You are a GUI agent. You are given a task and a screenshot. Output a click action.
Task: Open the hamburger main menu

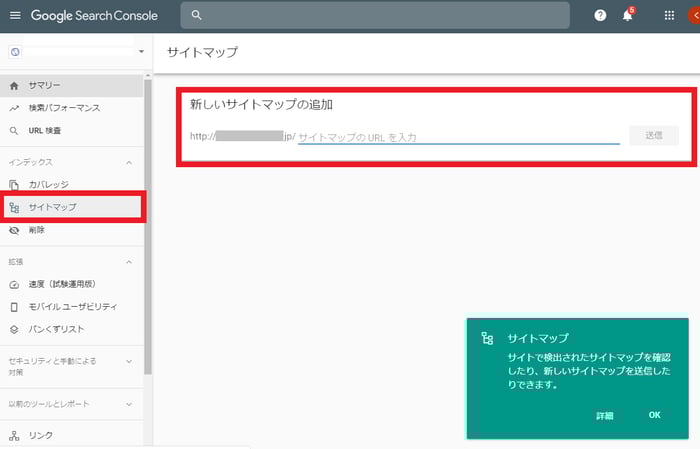point(15,16)
